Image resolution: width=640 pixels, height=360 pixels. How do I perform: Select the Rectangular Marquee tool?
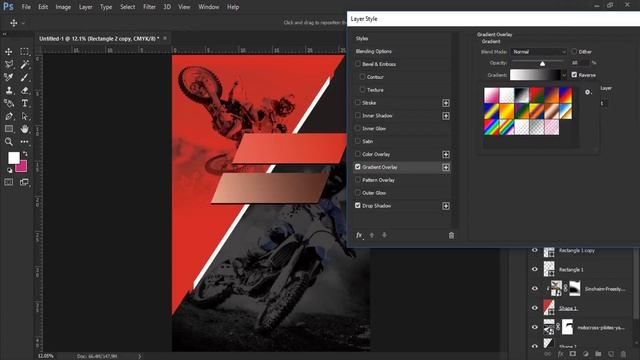24,51
